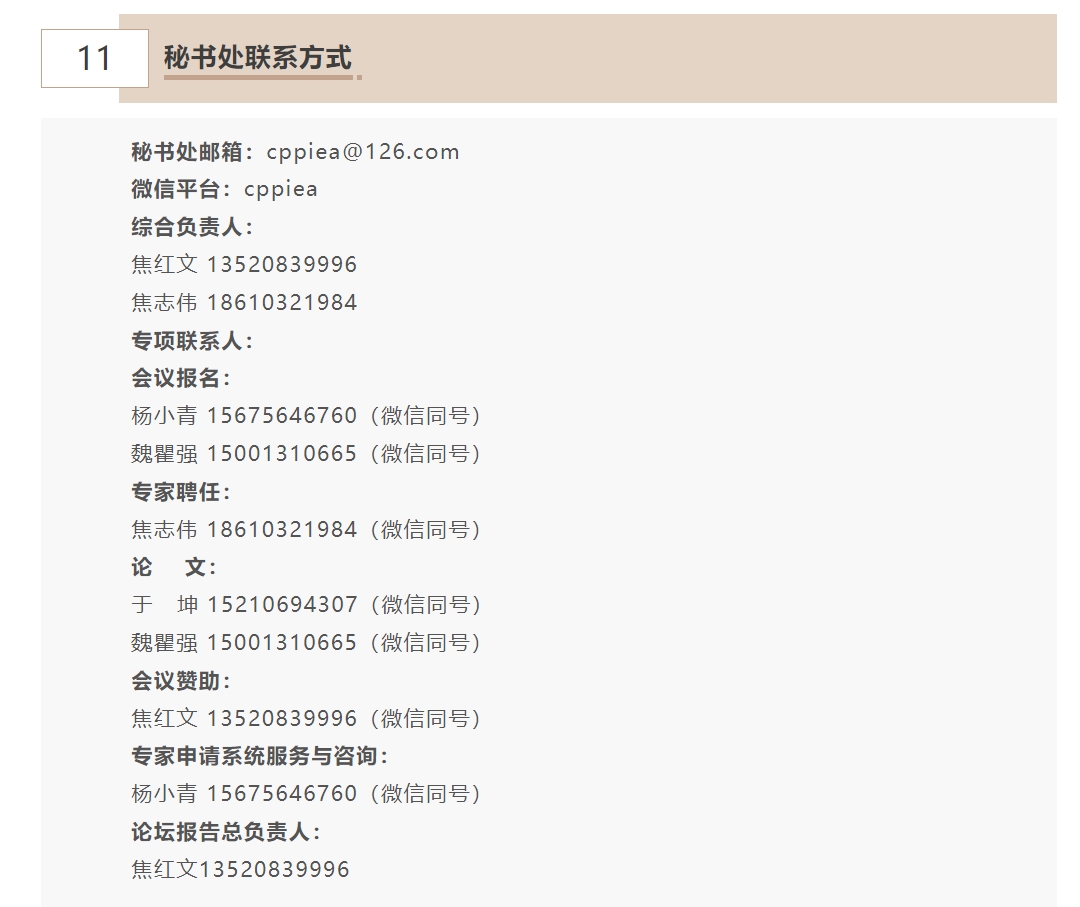
Task: Select the 微信平台 cppiea account text
Action: click(281, 189)
